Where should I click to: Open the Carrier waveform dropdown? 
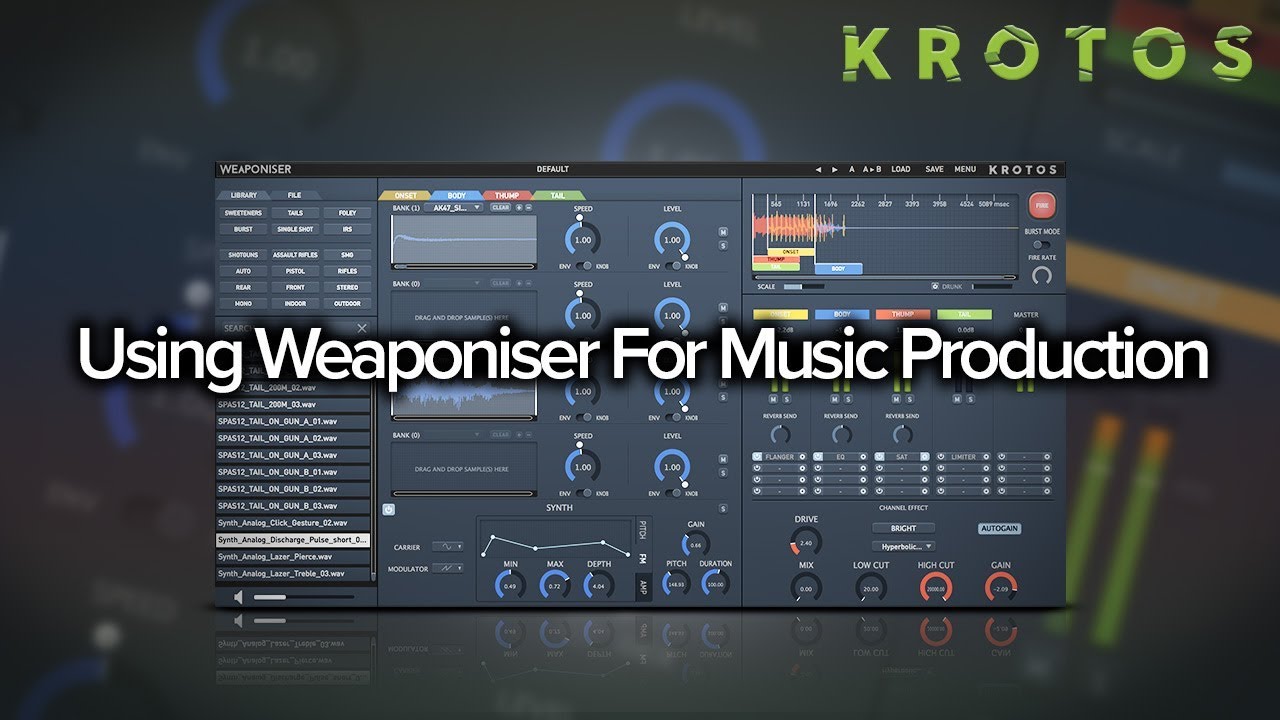click(447, 547)
